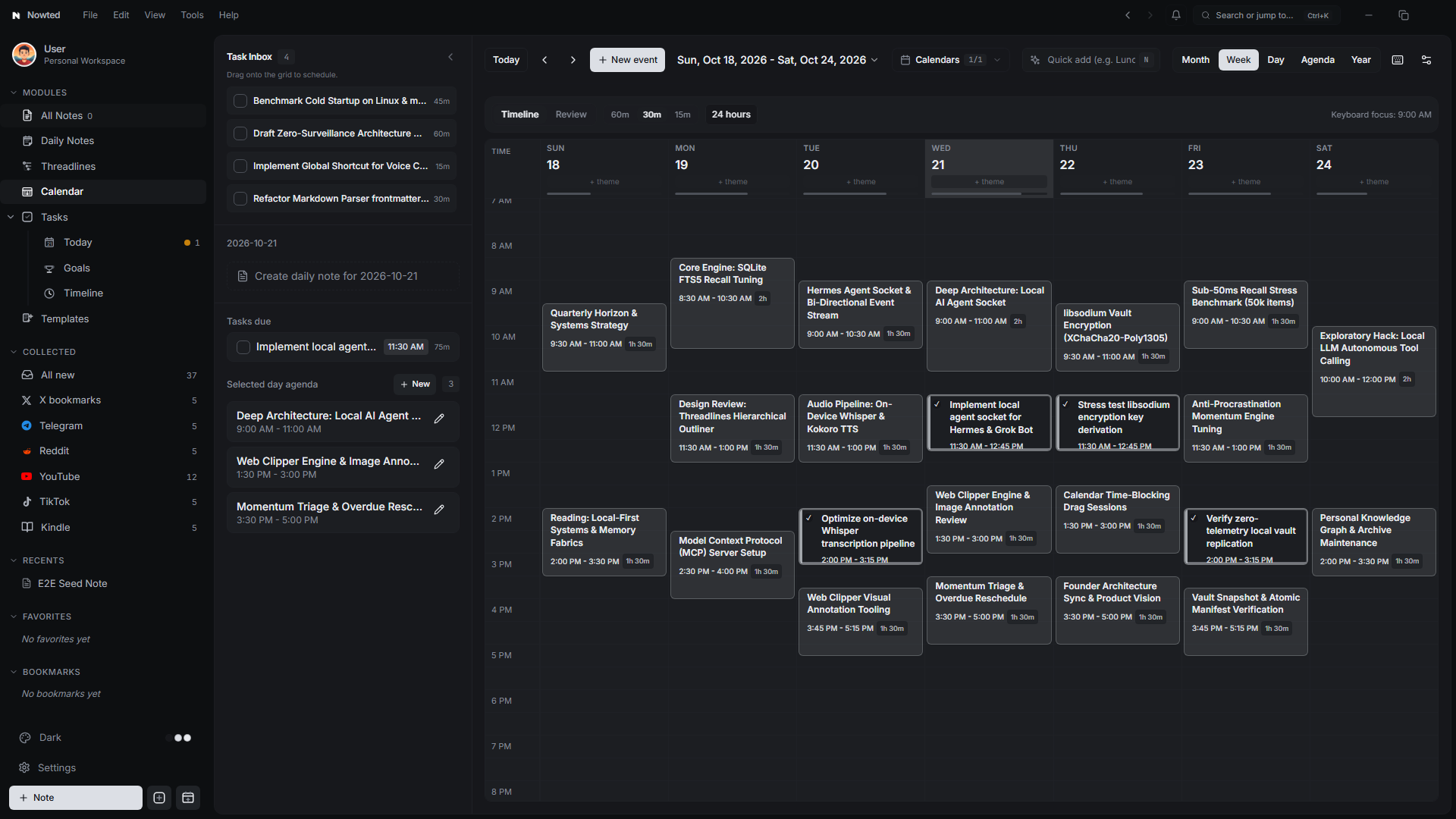Edit Web Clipper Engine agenda item pencil
Viewport: 1456px width, 819px height.
click(x=439, y=464)
